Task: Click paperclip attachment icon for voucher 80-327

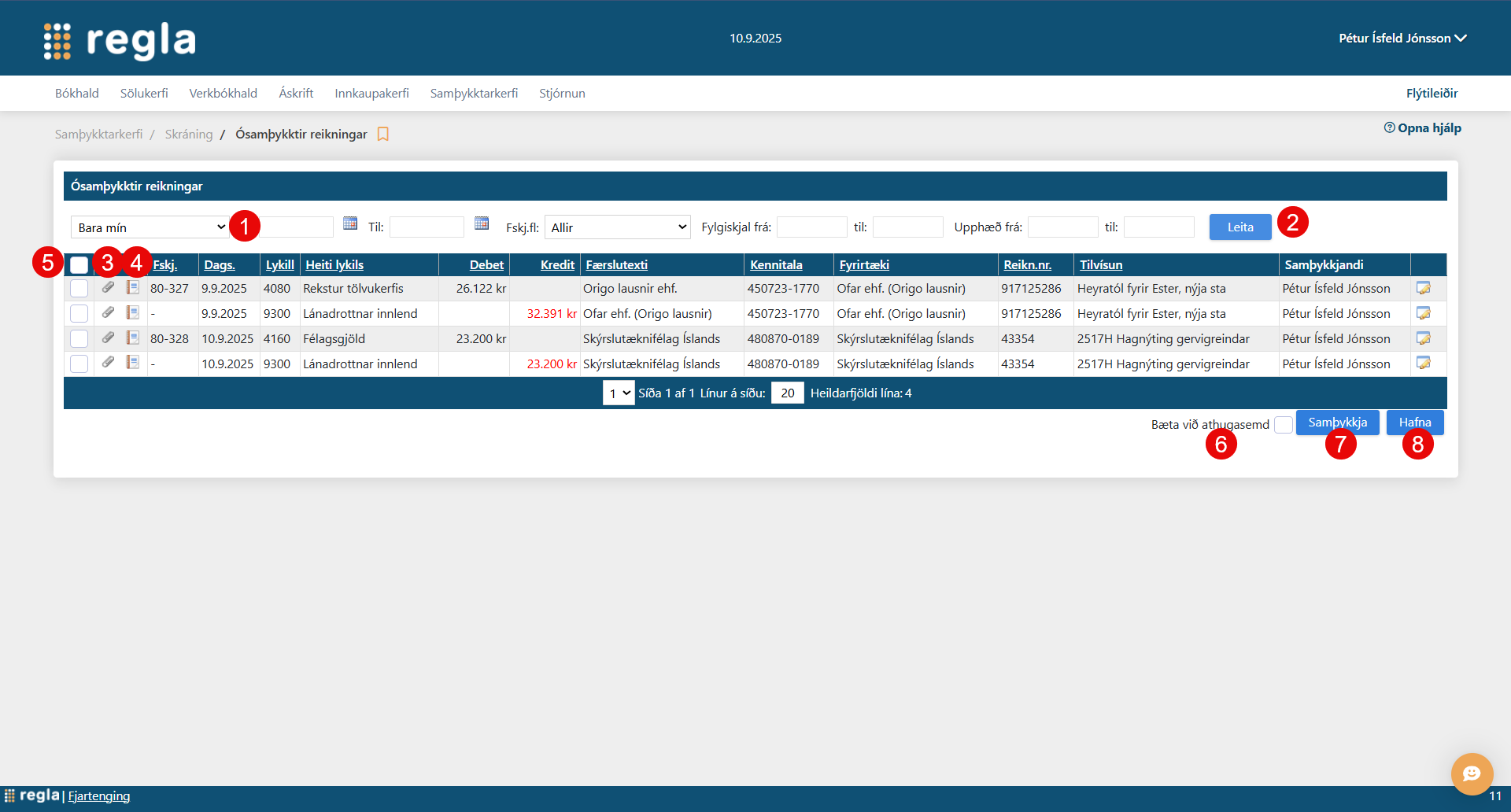Action: [109, 288]
